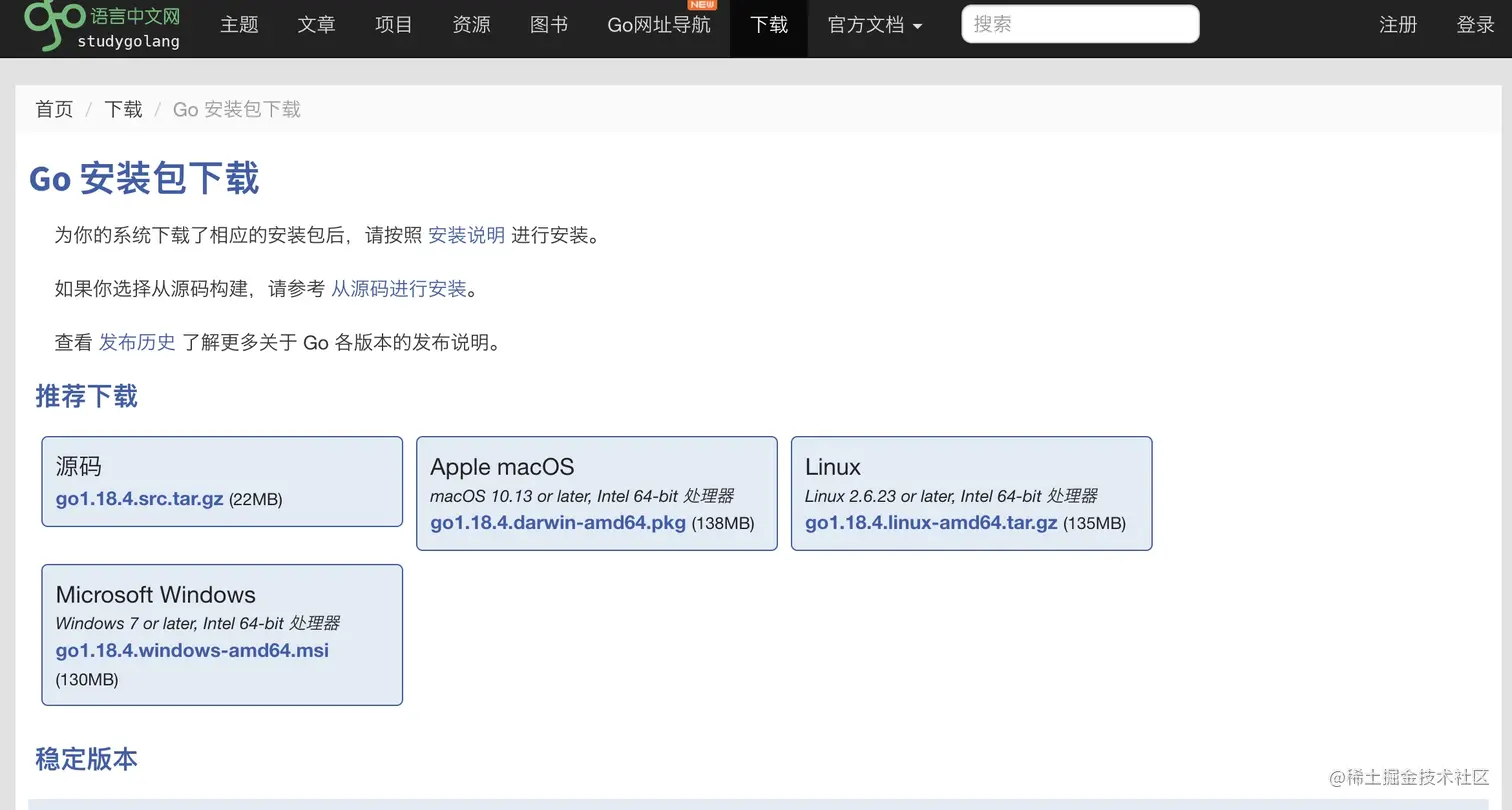Viewport: 1512px width, 810px height.
Task: Click the 源码 card title
Action: coord(79,466)
